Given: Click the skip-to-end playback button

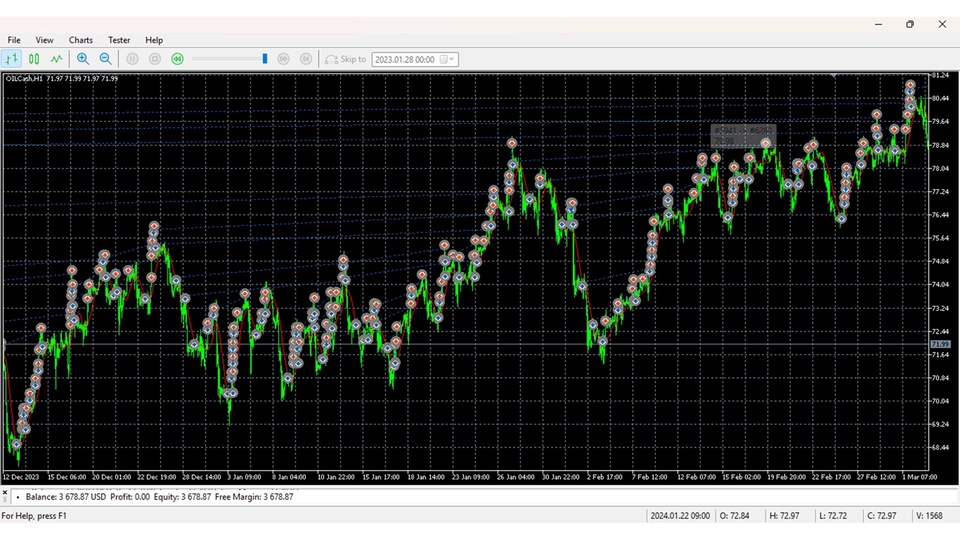Looking at the screenshot, I should point(306,59).
